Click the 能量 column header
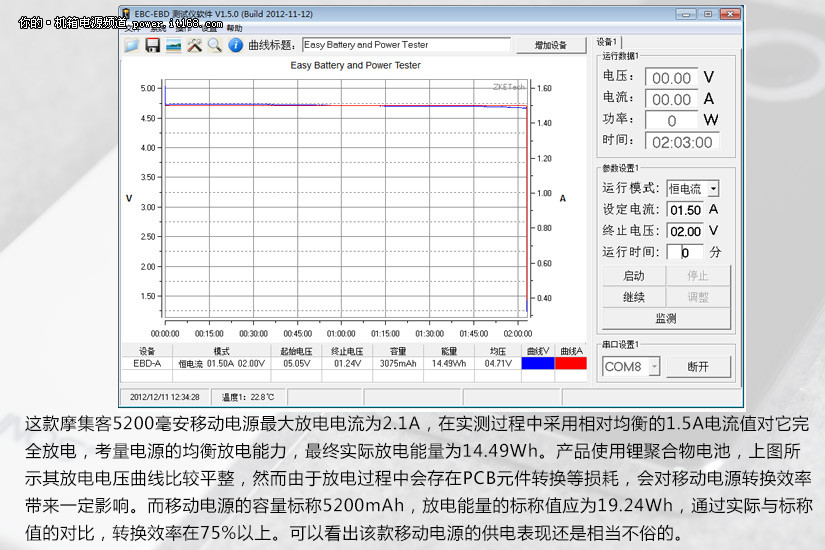 click(449, 351)
